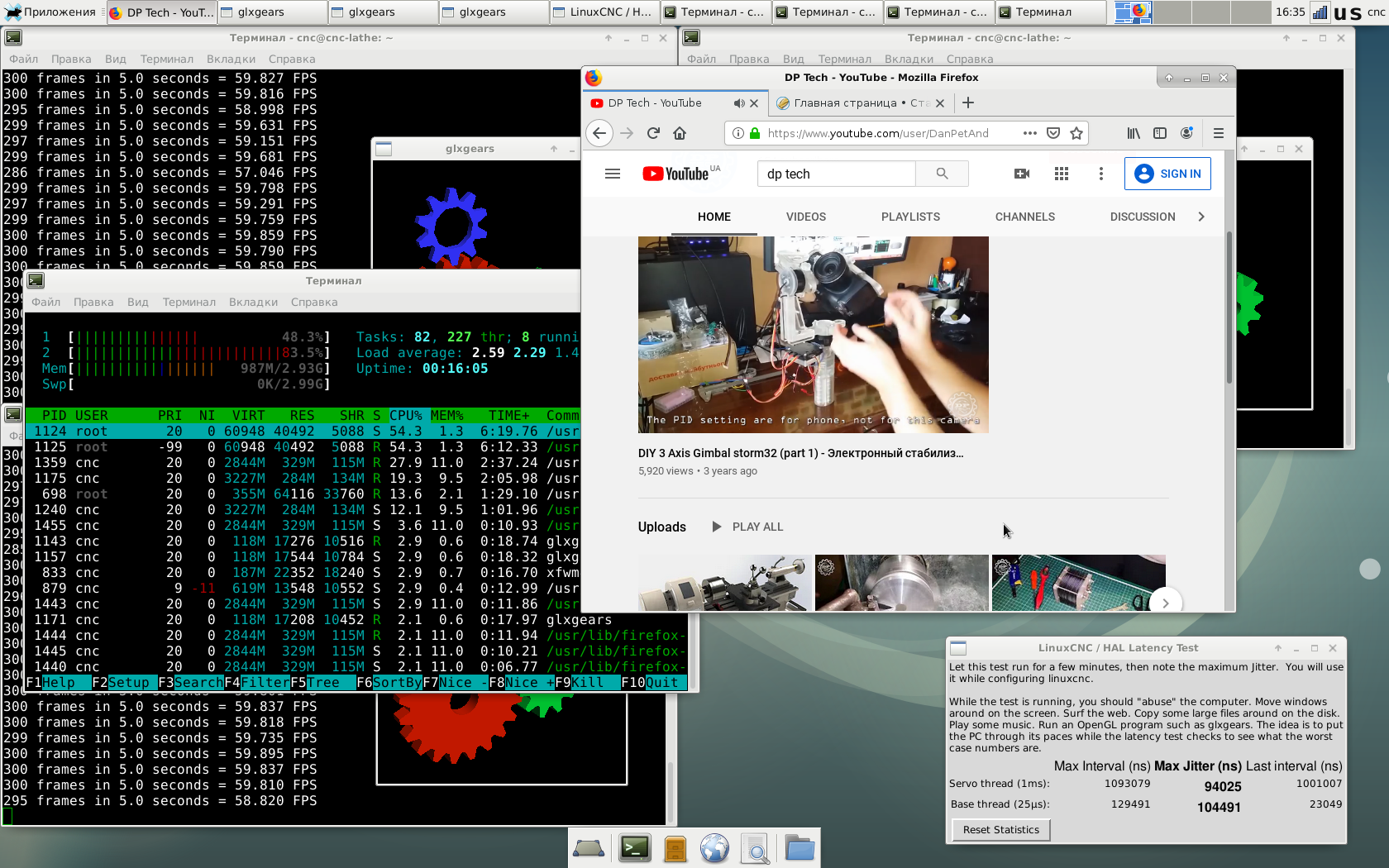
Task: Click Reset Statistics in the Latency Test
Action: click(1000, 830)
